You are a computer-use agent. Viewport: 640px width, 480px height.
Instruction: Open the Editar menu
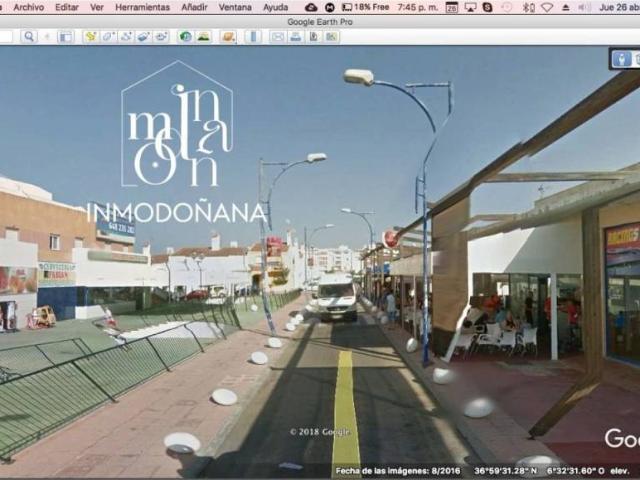[x=67, y=7]
